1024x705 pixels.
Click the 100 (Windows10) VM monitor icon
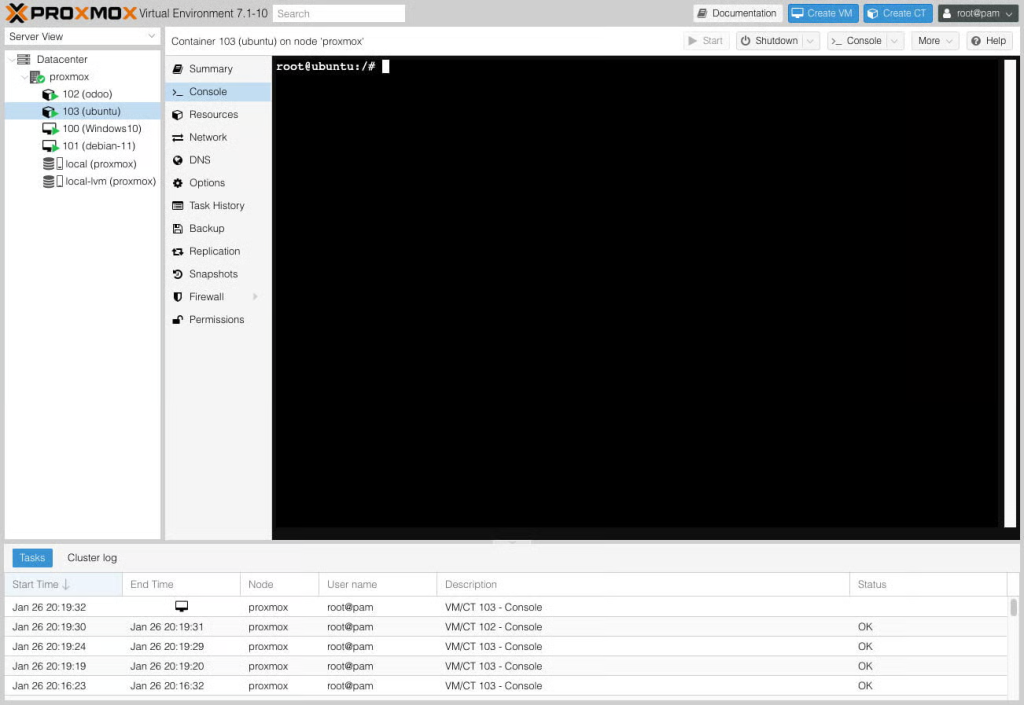(x=50, y=129)
